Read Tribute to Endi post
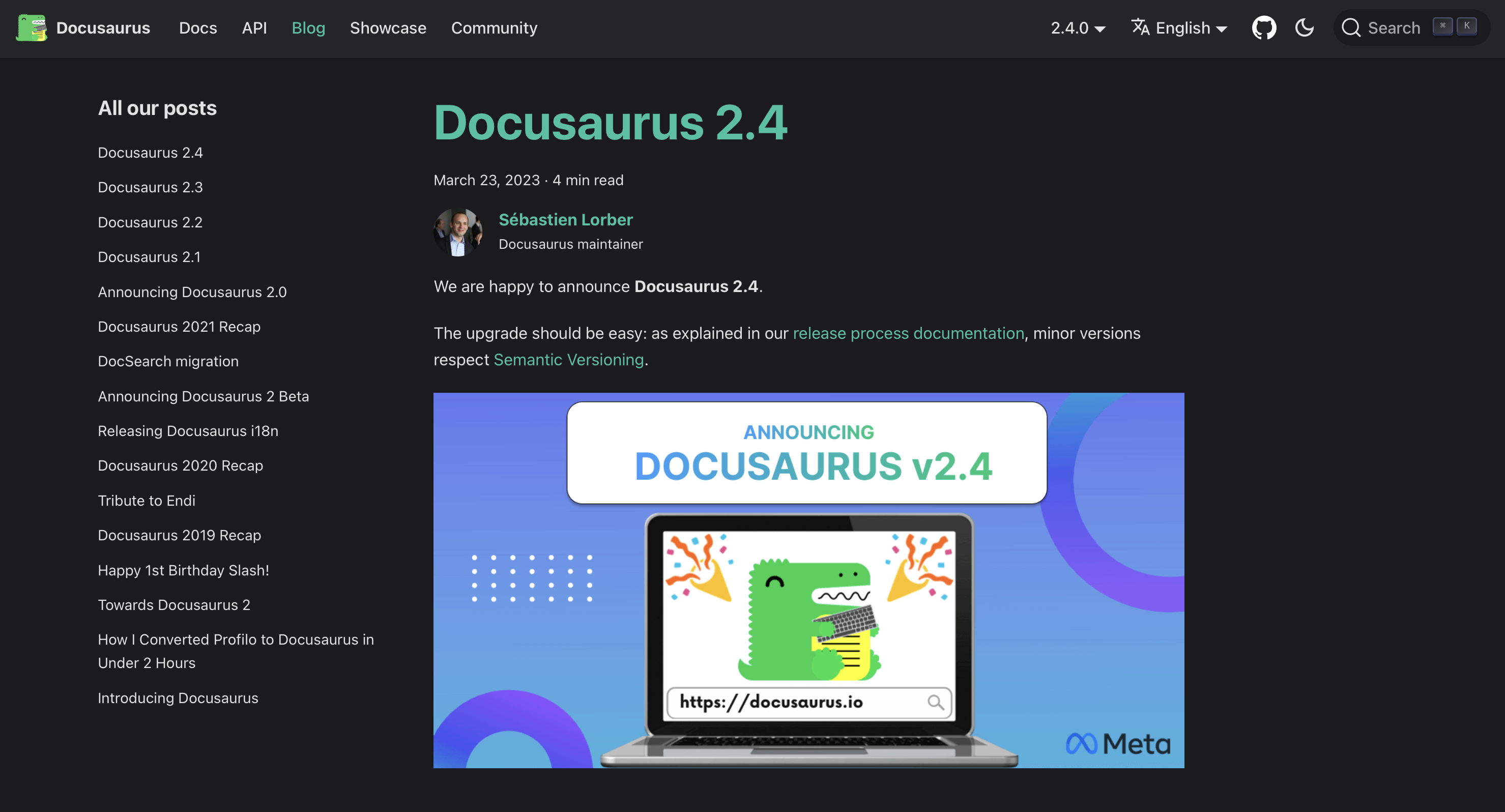1505x812 pixels. [147, 501]
